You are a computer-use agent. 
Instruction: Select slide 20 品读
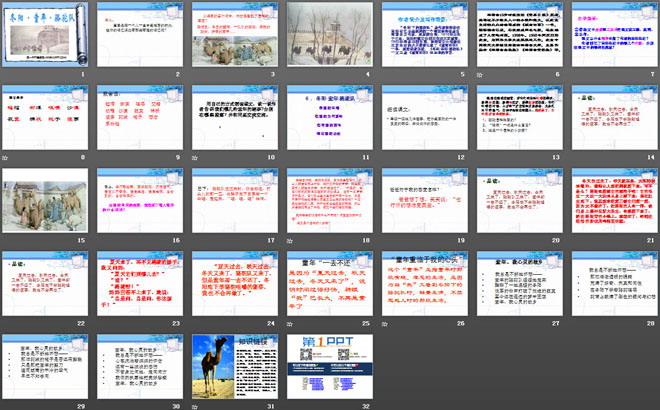tap(520, 200)
